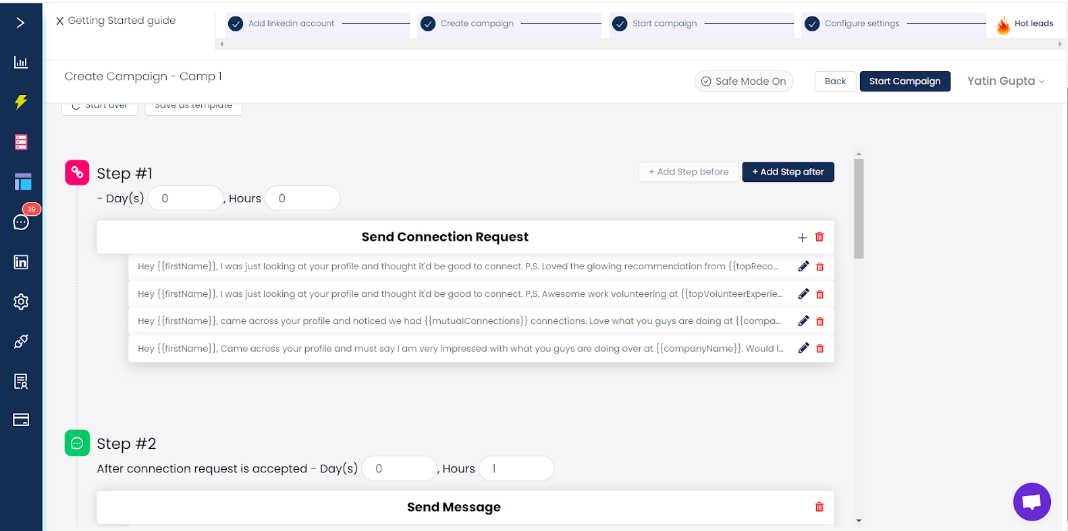Edit the volunteering message with pencil icon
Viewport: 1068px width, 531px height.
click(x=803, y=293)
